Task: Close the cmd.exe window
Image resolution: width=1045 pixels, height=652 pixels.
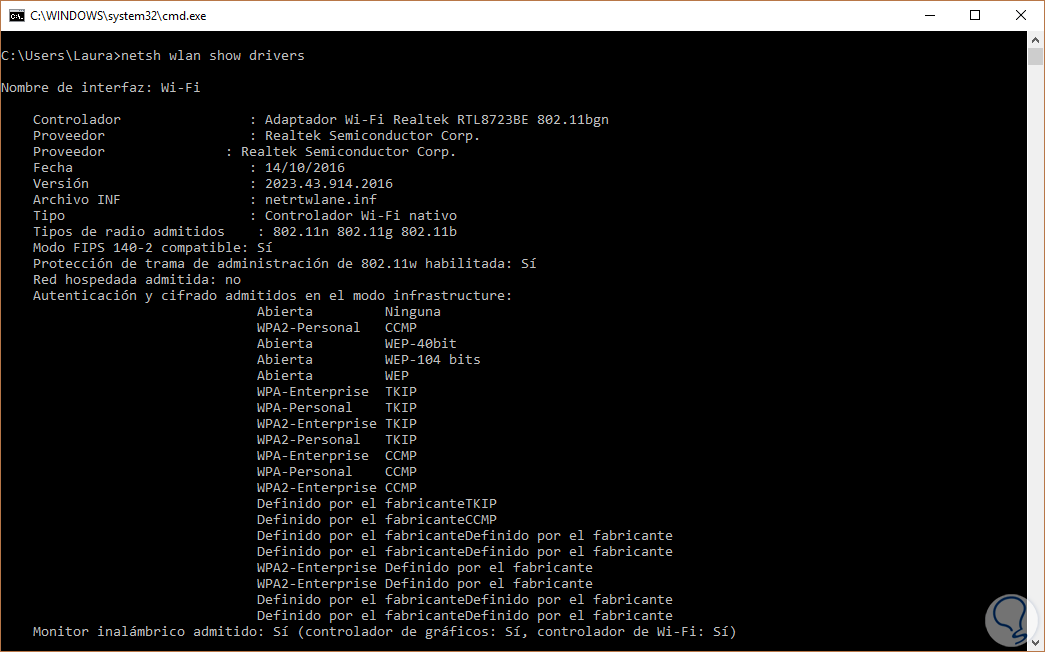Action: pos(1021,15)
